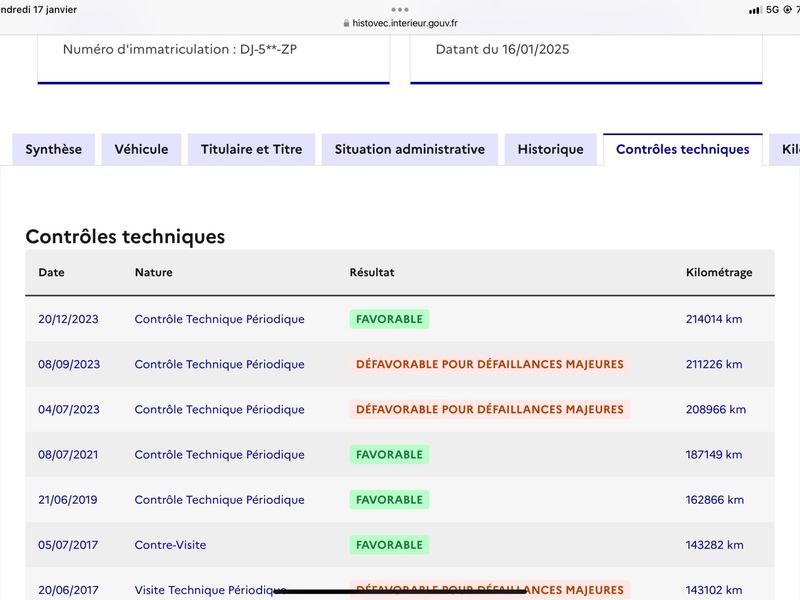Tap the DÉFAVORABLE result badge for 08/09/2023

click(490, 364)
